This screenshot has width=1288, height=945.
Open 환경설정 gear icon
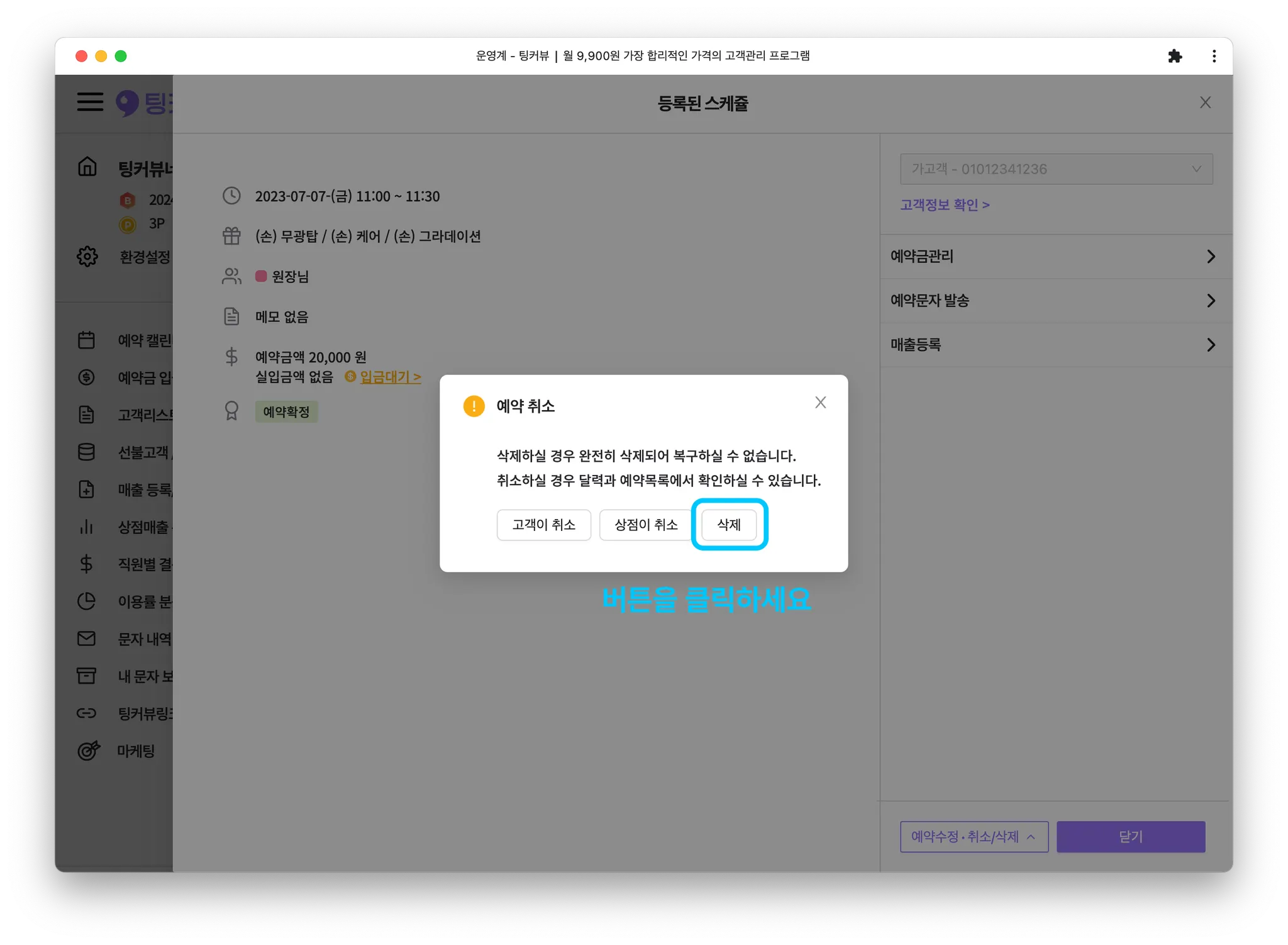click(87, 257)
